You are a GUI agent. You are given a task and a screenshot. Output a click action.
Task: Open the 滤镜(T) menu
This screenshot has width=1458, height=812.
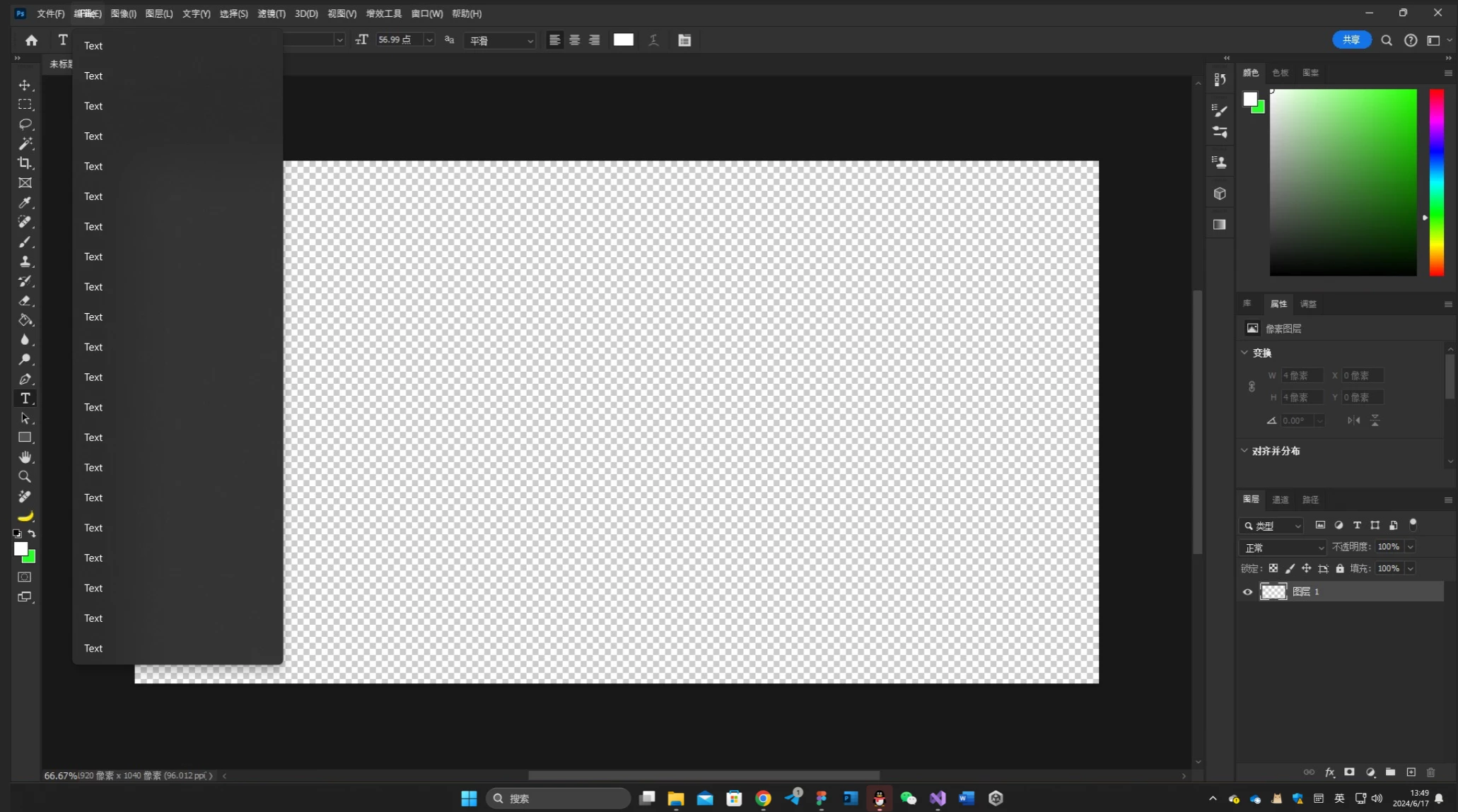pyautogui.click(x=271, y=13)
